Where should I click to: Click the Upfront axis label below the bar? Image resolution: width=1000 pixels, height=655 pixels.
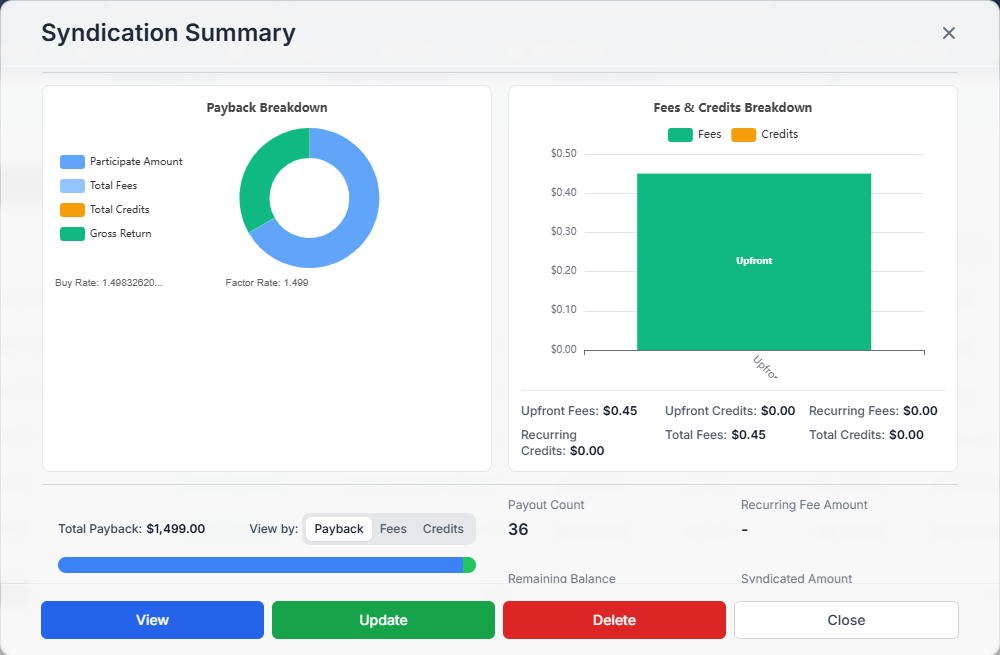tap(764, 368)
